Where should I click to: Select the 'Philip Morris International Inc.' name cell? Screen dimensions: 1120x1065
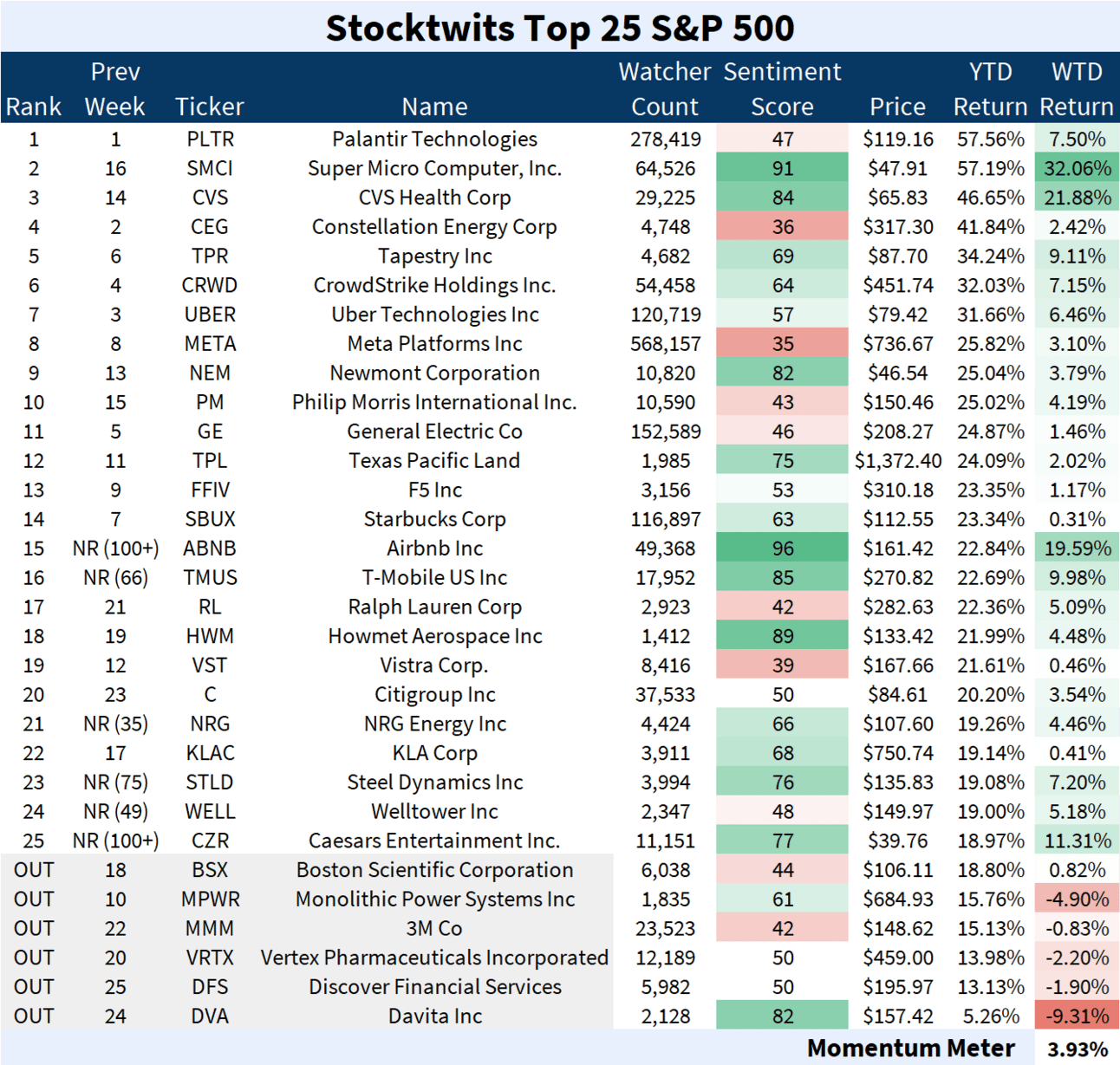(x=435, y=403)
